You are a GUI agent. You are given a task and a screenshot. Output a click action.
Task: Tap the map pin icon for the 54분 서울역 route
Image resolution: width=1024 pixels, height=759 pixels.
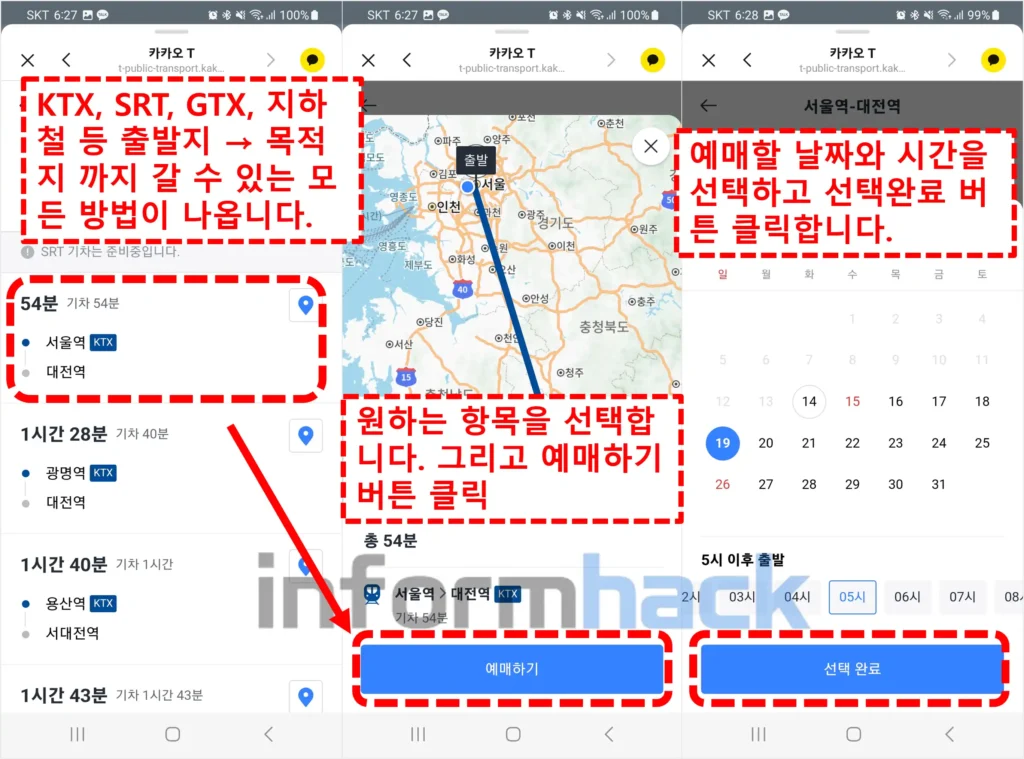(306, 306)
